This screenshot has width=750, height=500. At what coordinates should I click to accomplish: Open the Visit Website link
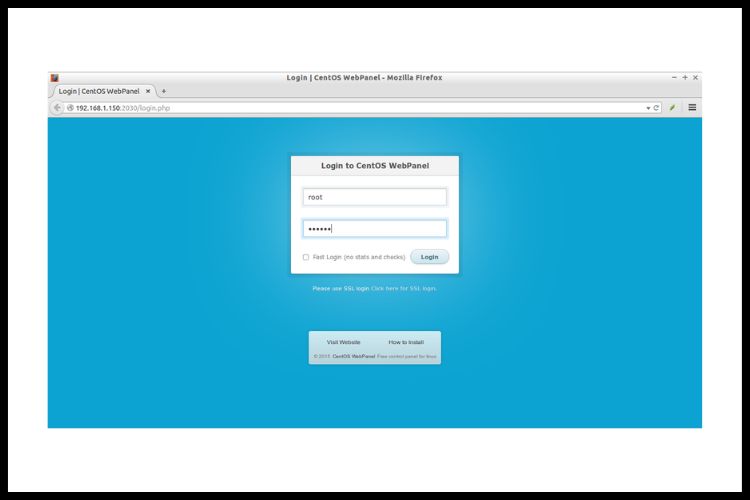coord(343,342)
